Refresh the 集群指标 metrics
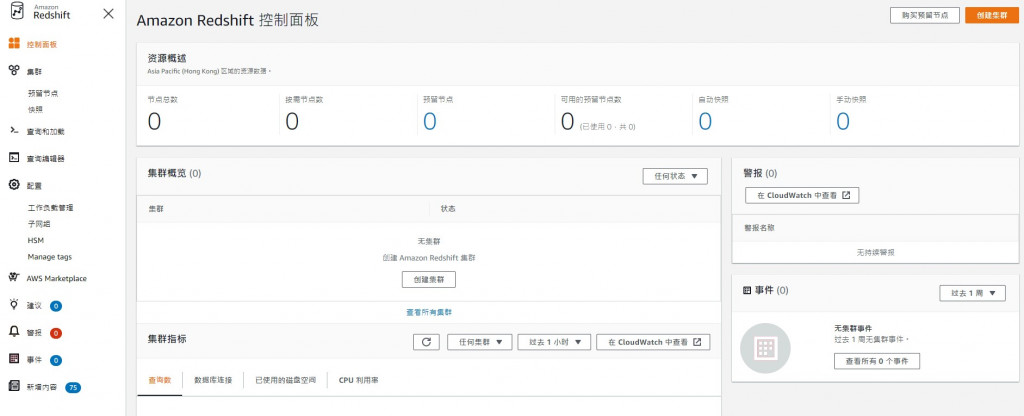The image size is (1024, 416). tap(426, 342)
